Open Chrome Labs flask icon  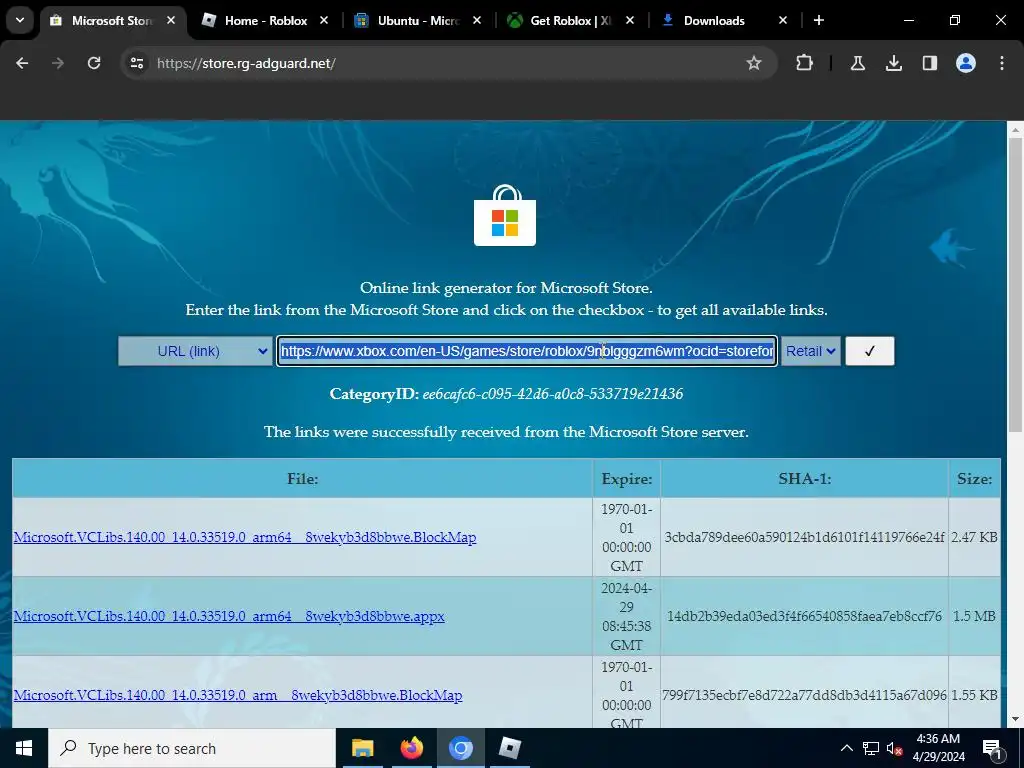[858, 63]
